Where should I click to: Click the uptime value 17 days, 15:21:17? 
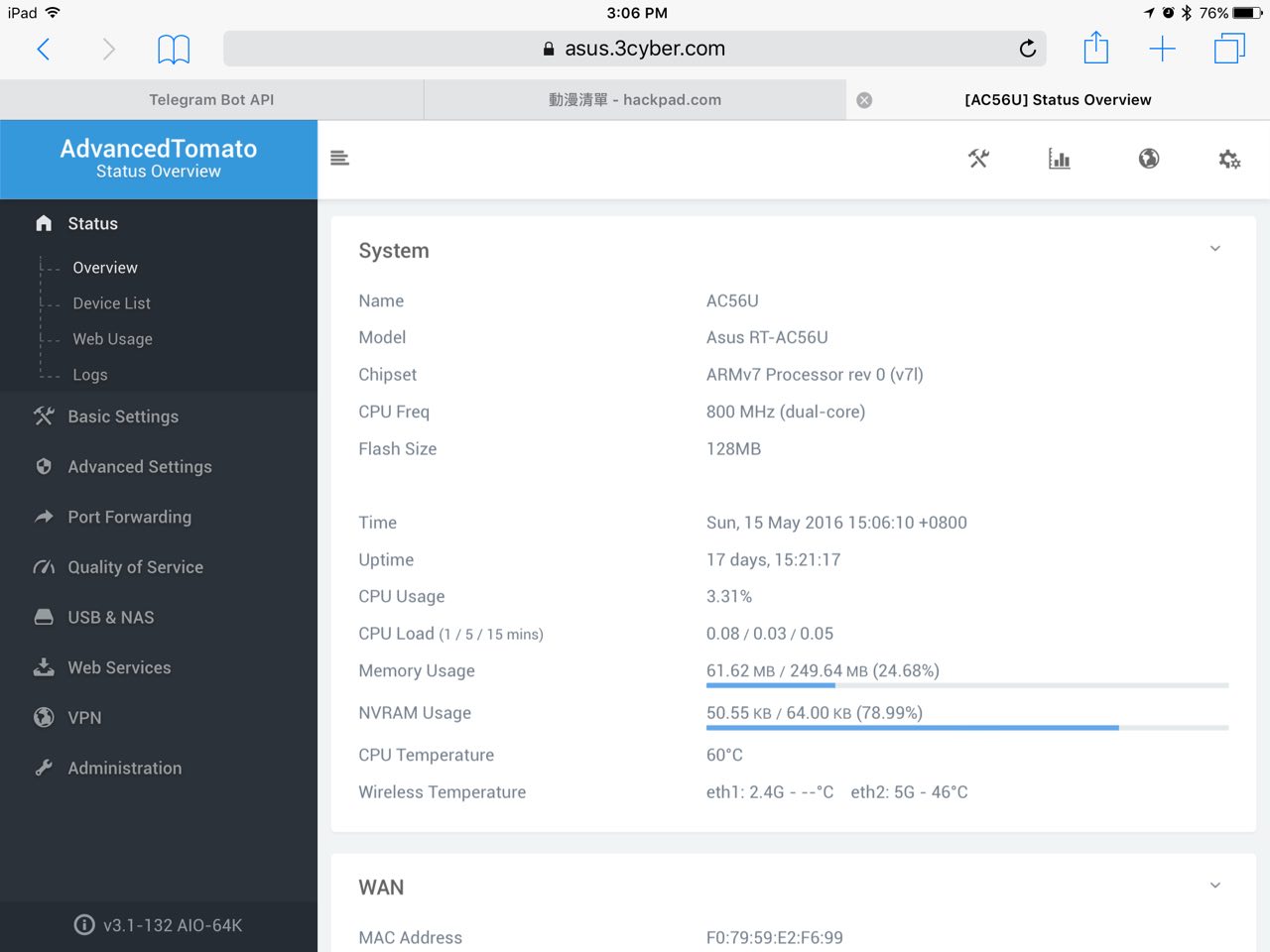tap(773, 559)
